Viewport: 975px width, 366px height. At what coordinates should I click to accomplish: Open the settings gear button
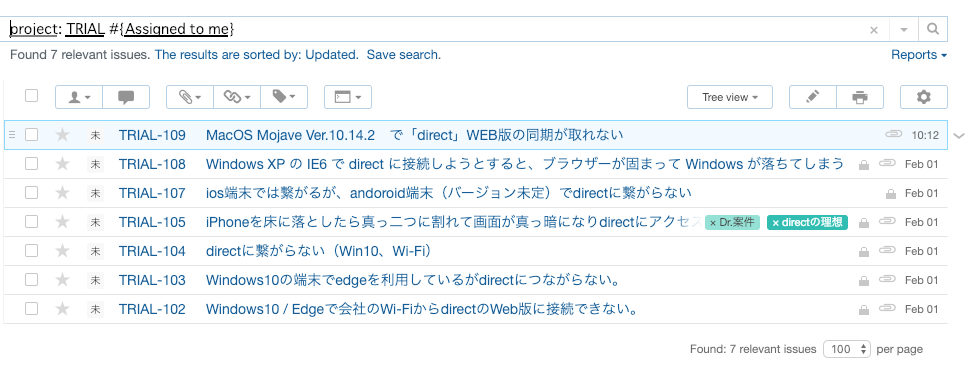[924, 97]
